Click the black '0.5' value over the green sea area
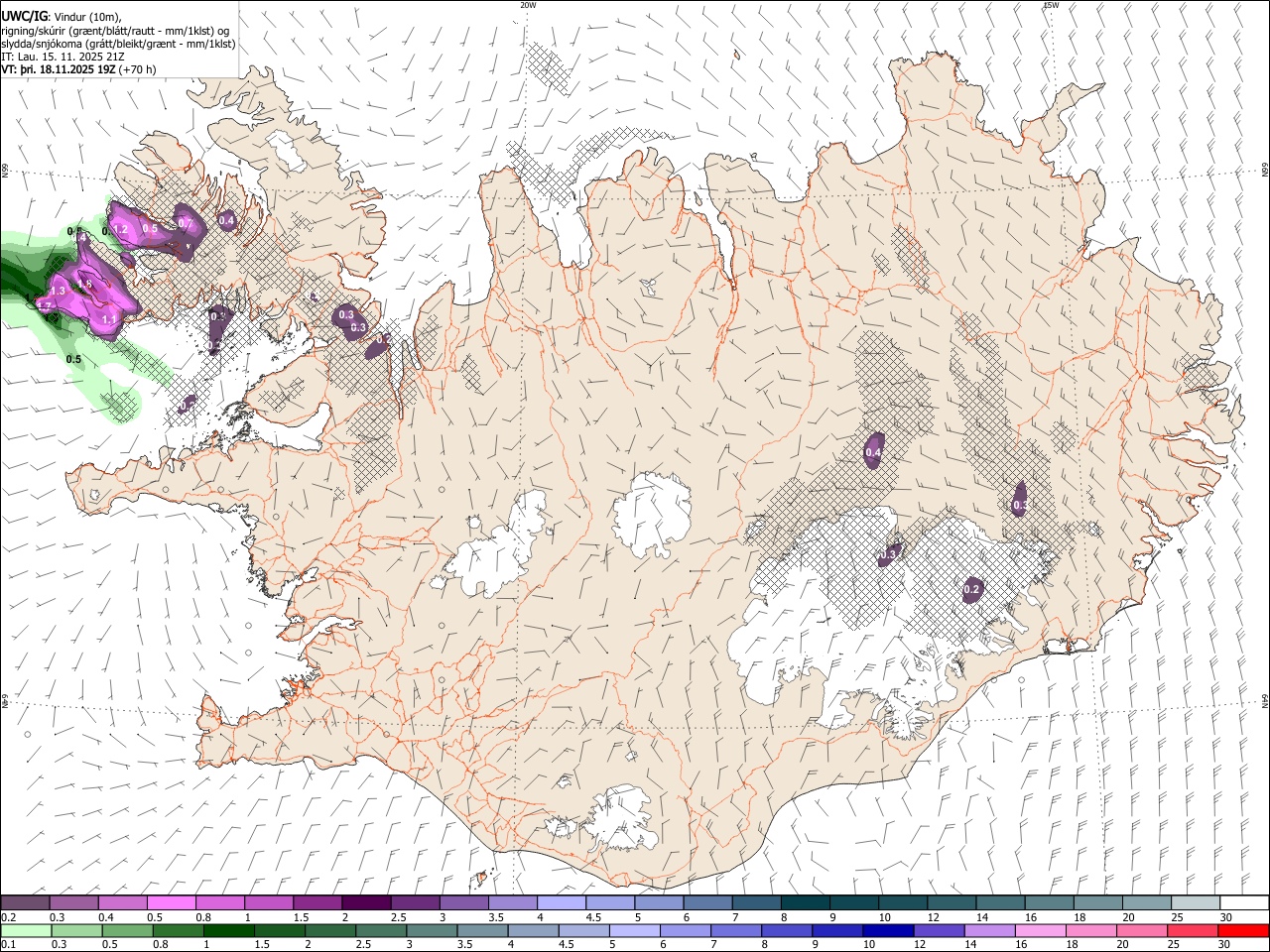This screenshot has height=952, width=1270. point(73,359)
